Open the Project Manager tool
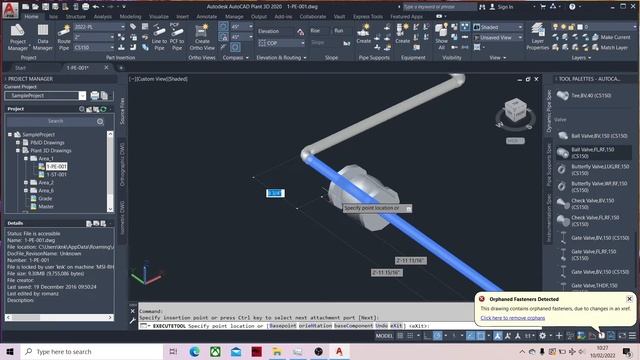640x360 pixels. (x=18, y=37)
